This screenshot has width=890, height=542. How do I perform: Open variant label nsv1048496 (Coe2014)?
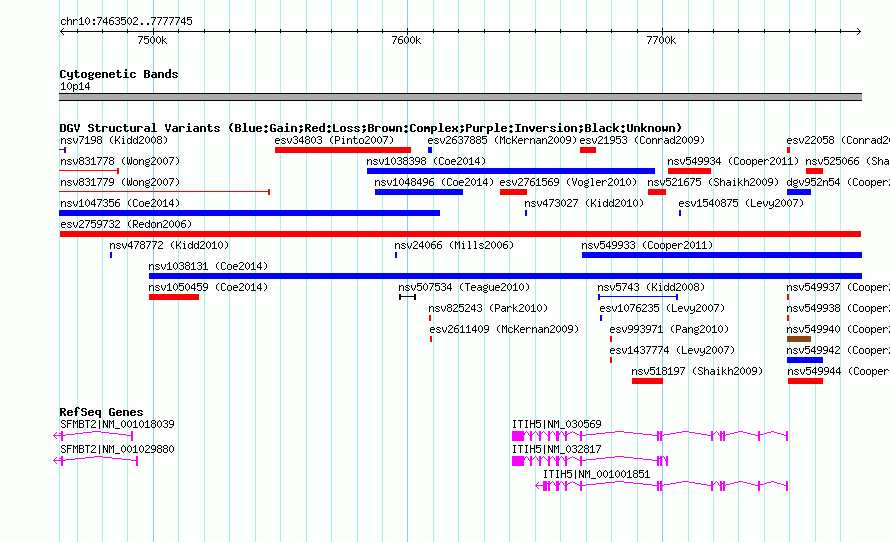pos(434,182)
